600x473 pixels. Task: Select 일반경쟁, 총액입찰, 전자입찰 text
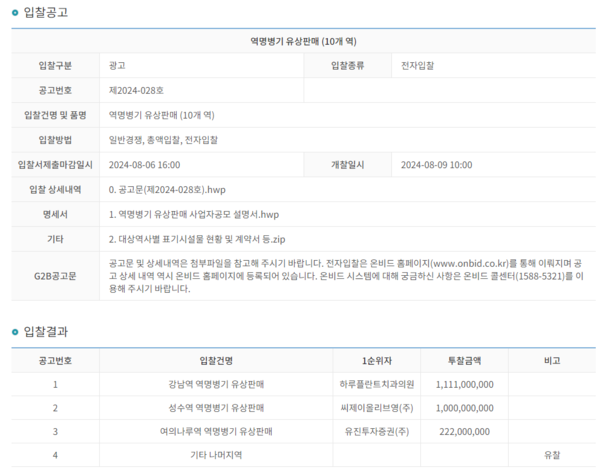click(163, 140)
